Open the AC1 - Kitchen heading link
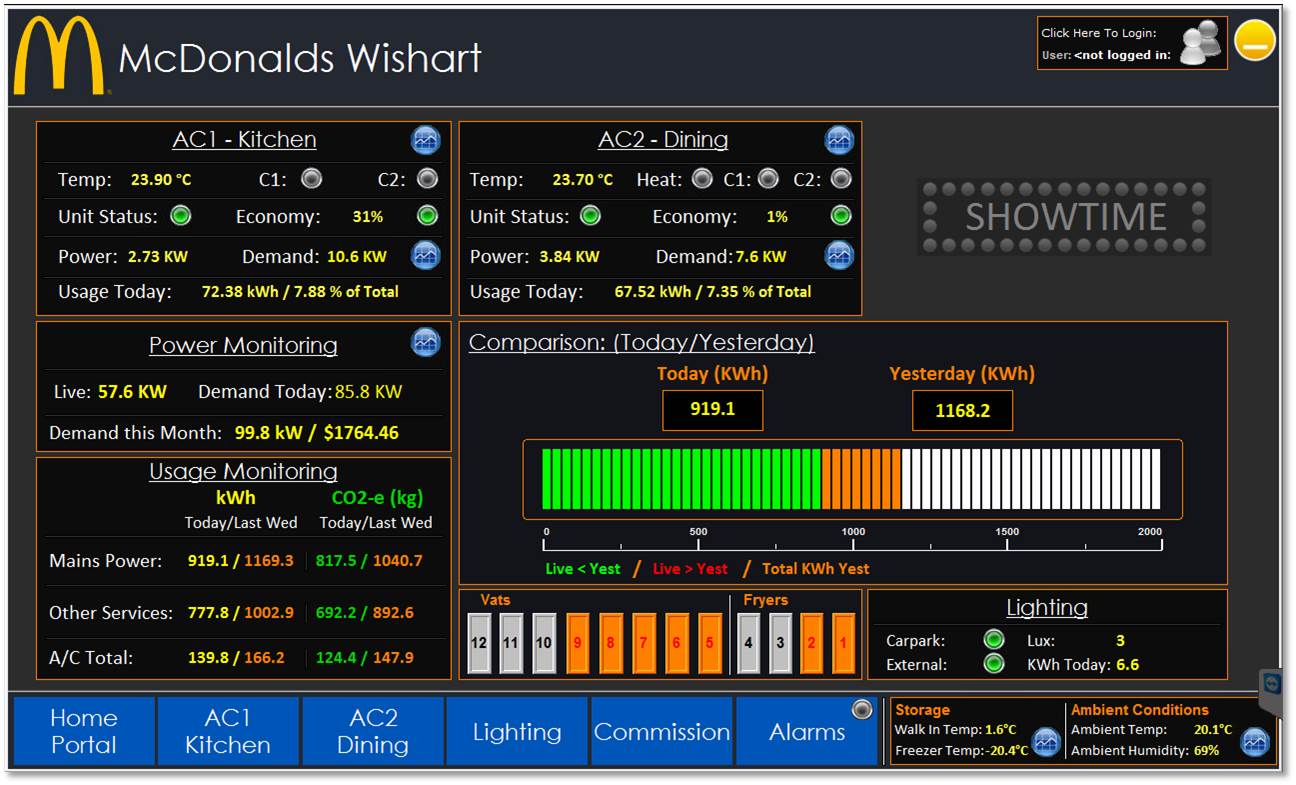Viewport: 1296px width, 785px height. click(x=244, y=140)
